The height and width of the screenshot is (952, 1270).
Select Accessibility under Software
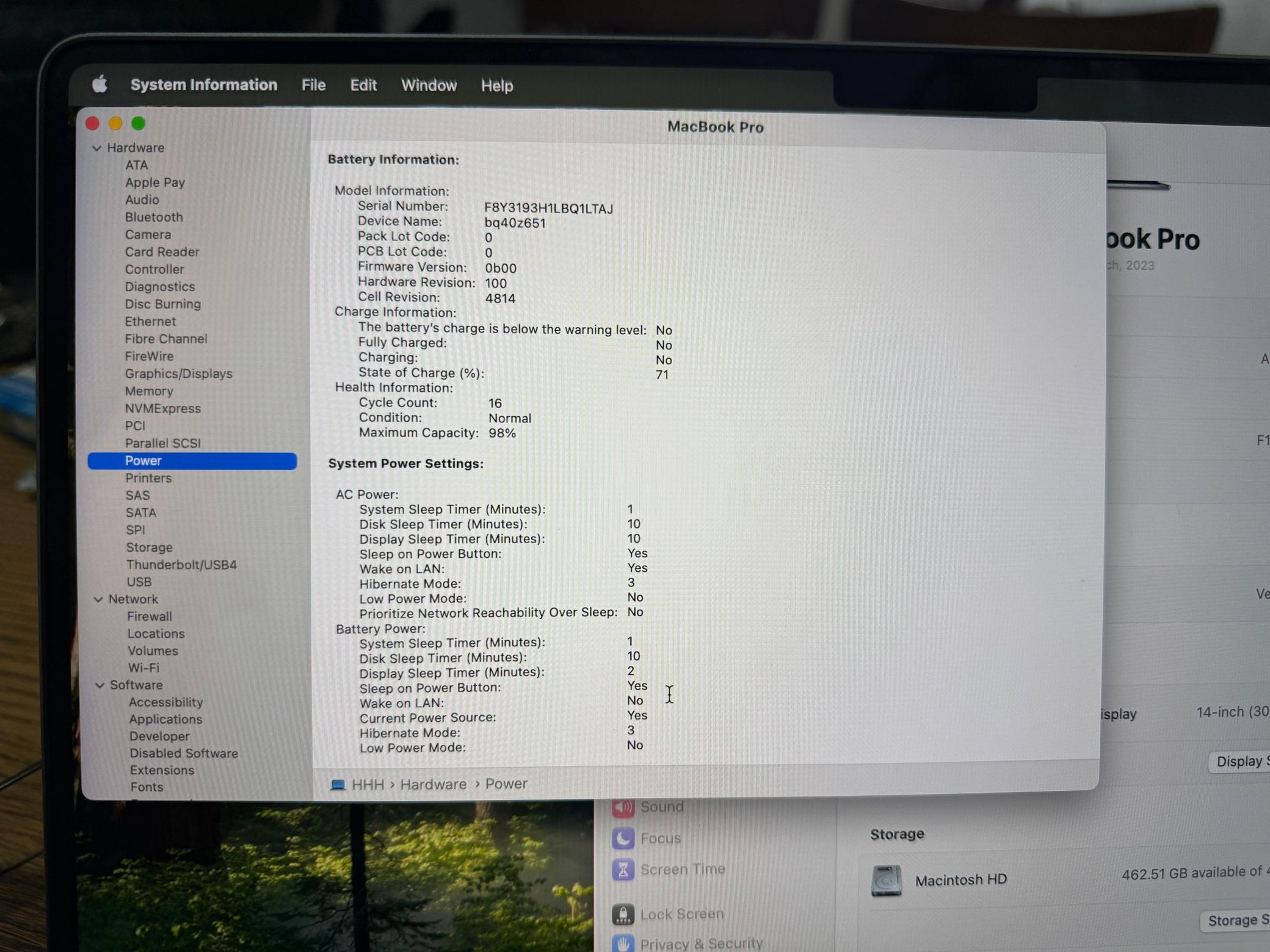tap(165, 702)
